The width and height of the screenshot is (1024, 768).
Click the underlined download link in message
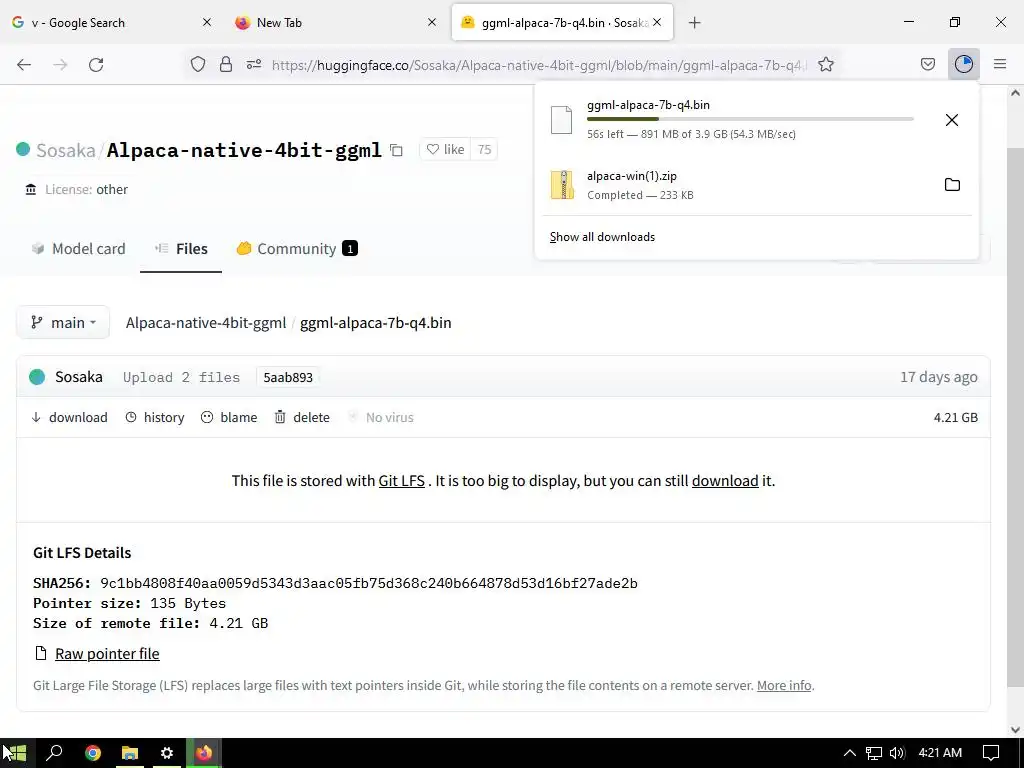(725, 481)
